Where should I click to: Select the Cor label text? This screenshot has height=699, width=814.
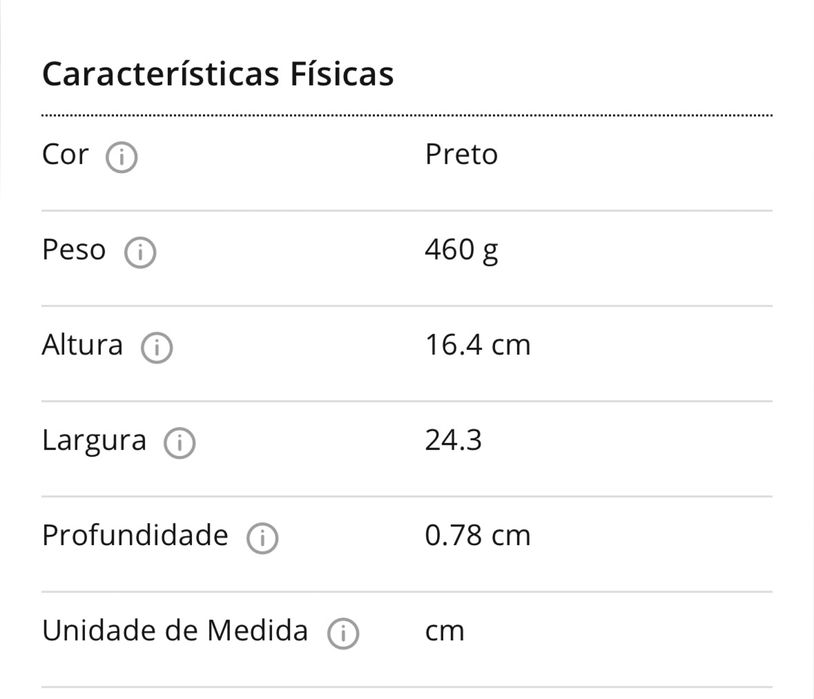click(x=65, y=155)
